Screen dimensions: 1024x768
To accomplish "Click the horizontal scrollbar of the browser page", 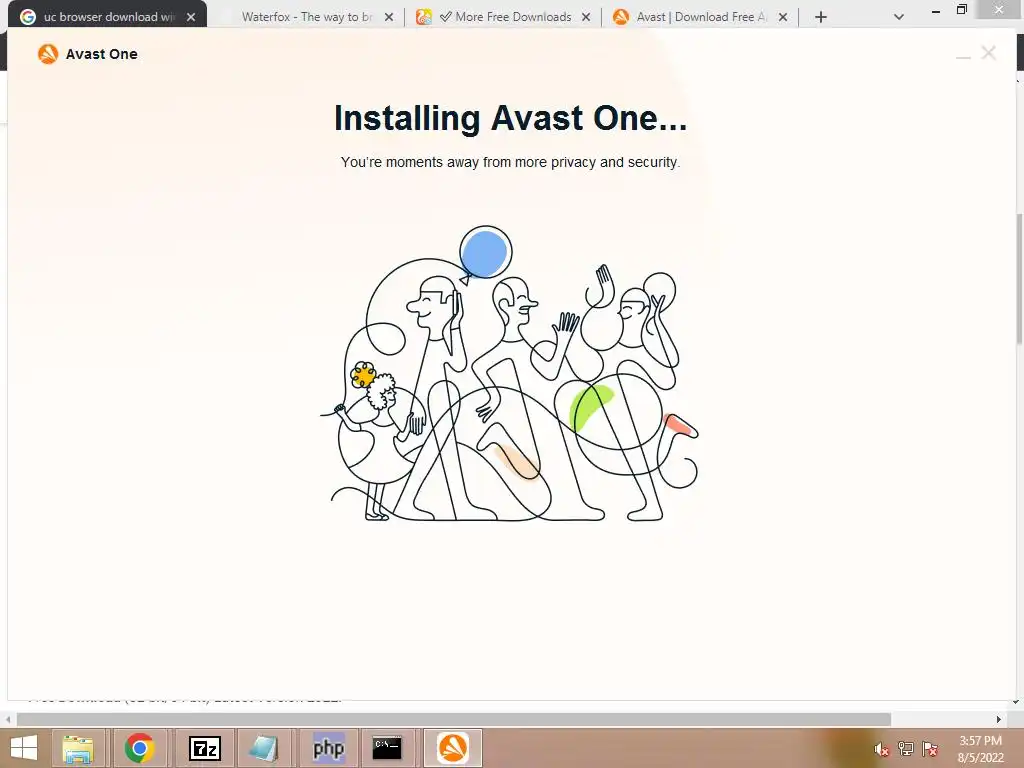I will (453, 720).
